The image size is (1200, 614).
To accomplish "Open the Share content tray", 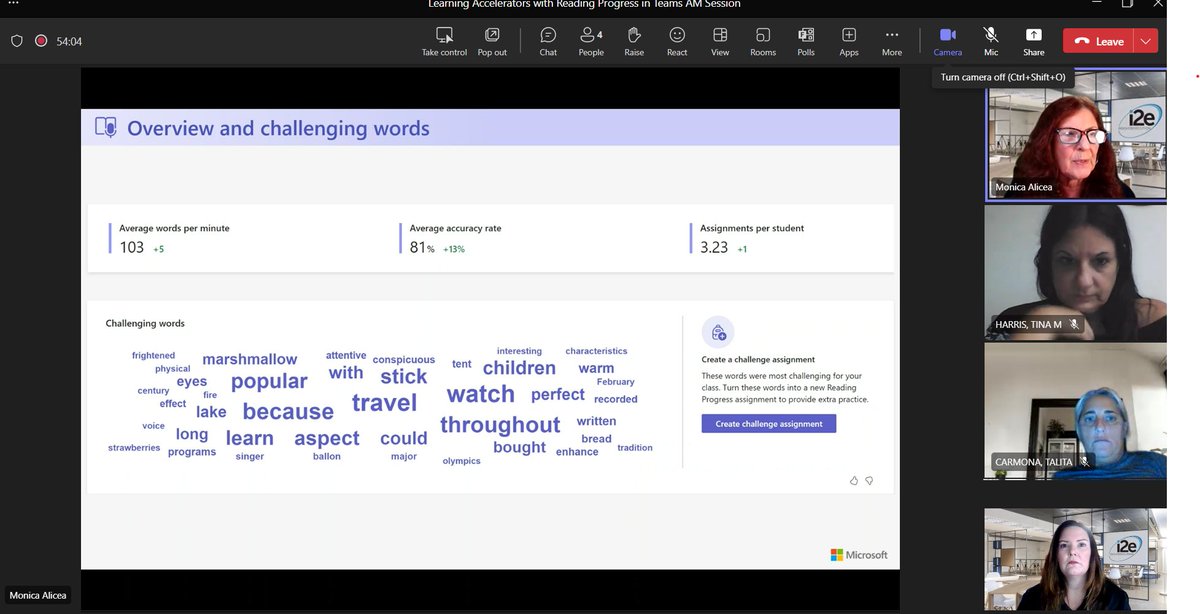I will click(x=1033, y=40).
